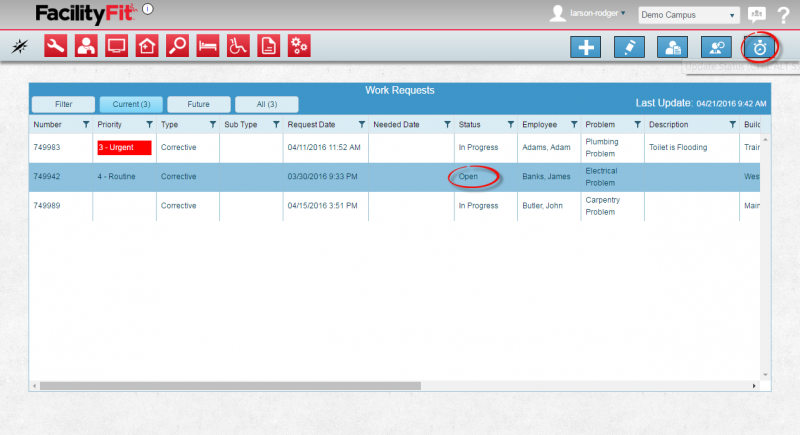Filter the Employee column
Viewport: 800px width, 435px height.
(x=574, y=124)
